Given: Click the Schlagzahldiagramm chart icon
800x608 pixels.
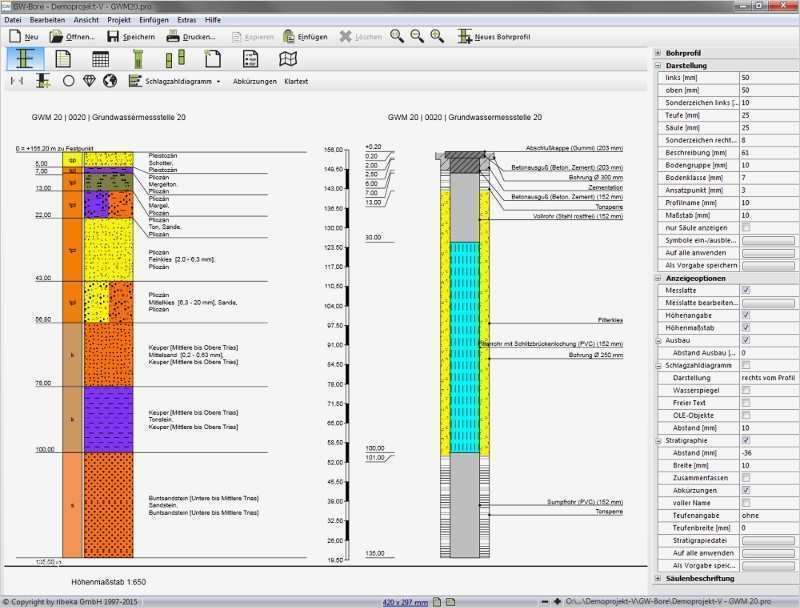Looking at the screenshot, I should (x=135, y=81).
